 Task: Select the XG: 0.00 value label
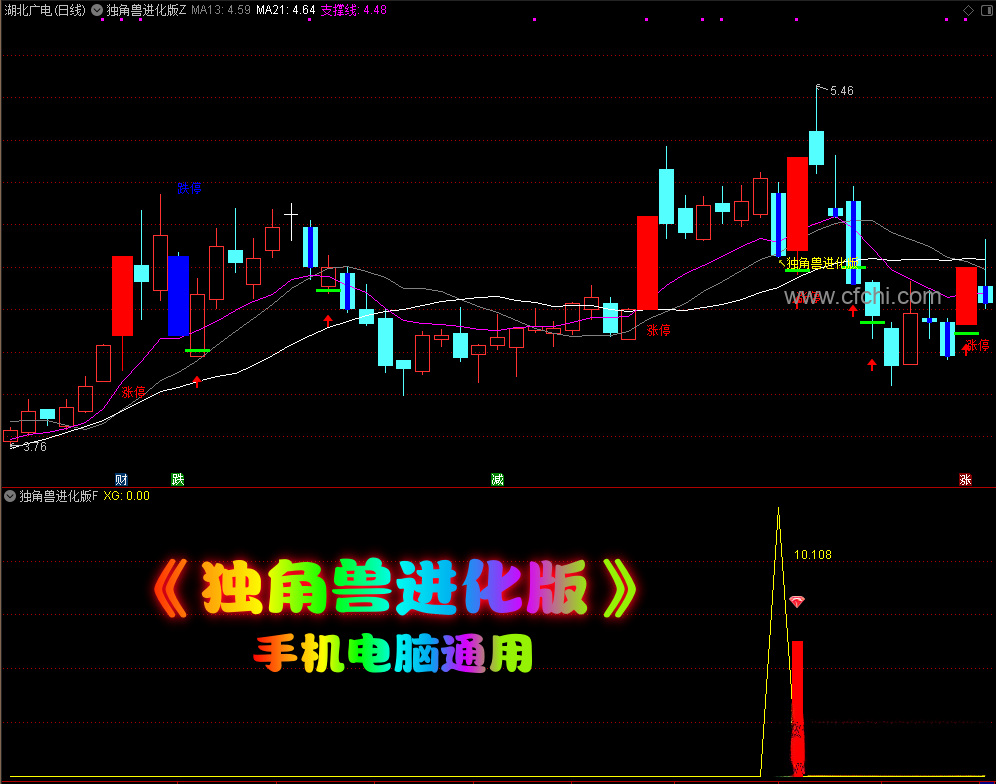tap(126, 496)
